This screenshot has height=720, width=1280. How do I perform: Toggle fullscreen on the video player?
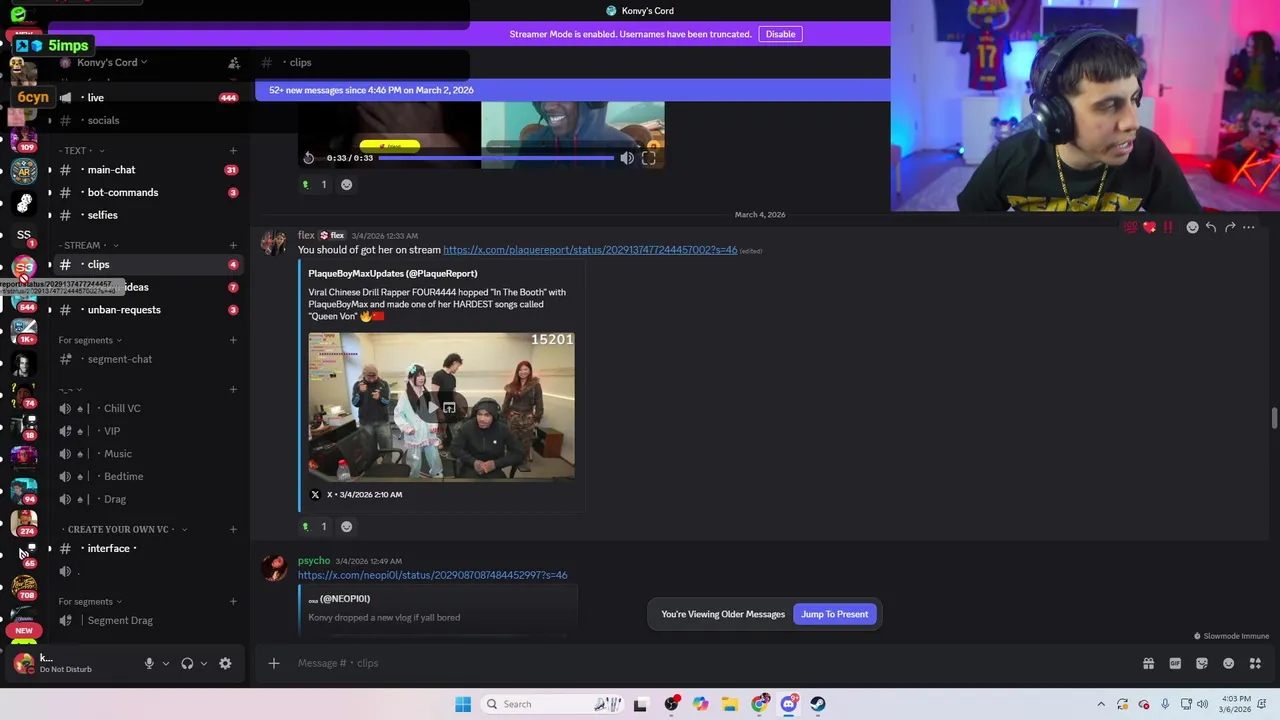648,158
